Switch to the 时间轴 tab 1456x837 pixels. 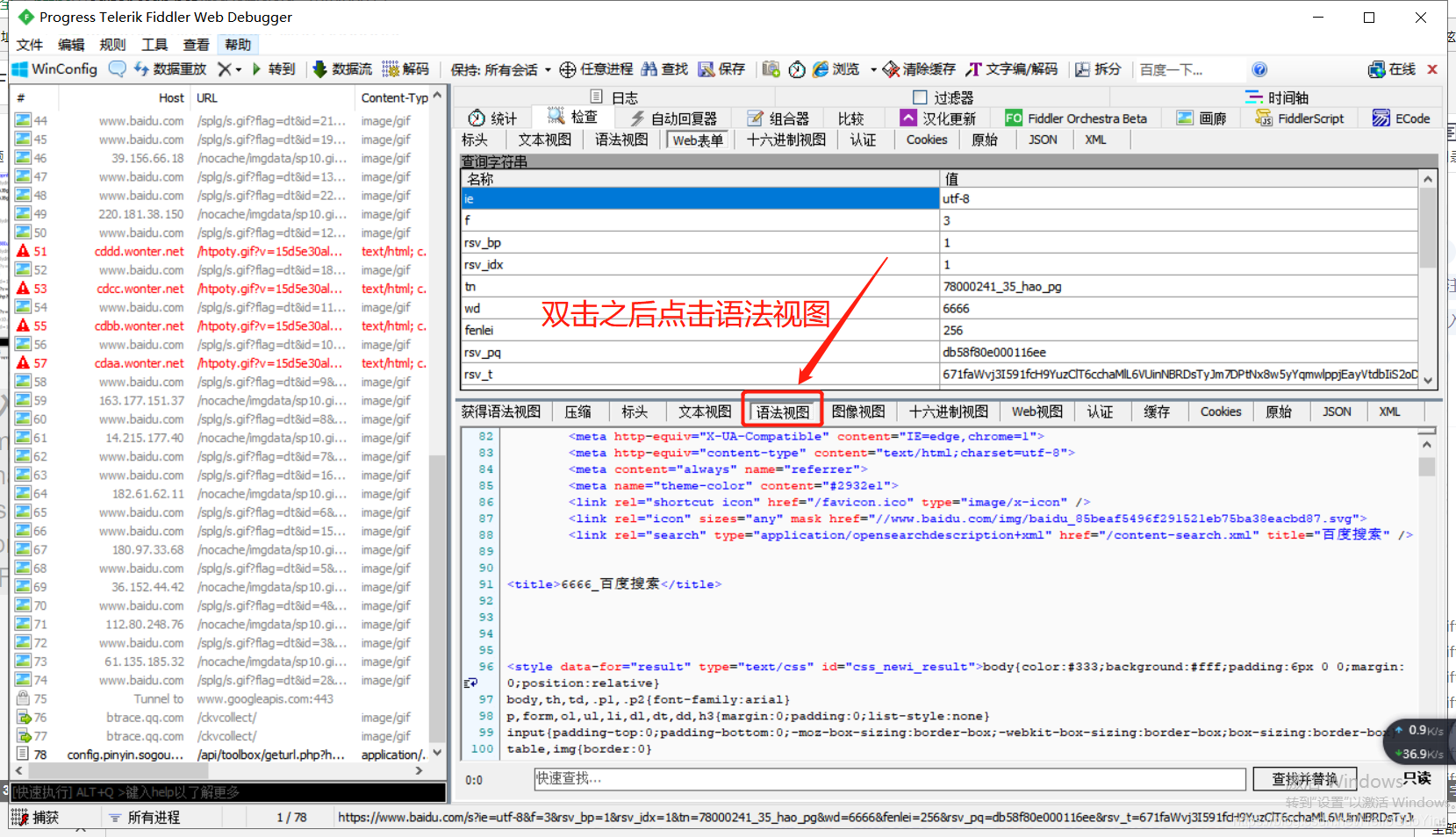click(x=1277, y=97)
